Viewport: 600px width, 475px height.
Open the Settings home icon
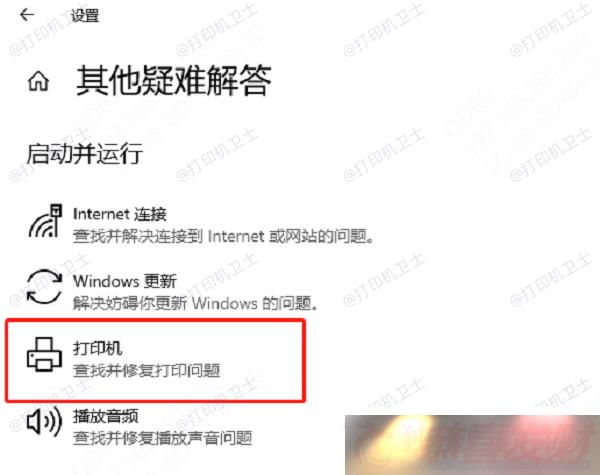pyautogui.click(x=38, y=82)
